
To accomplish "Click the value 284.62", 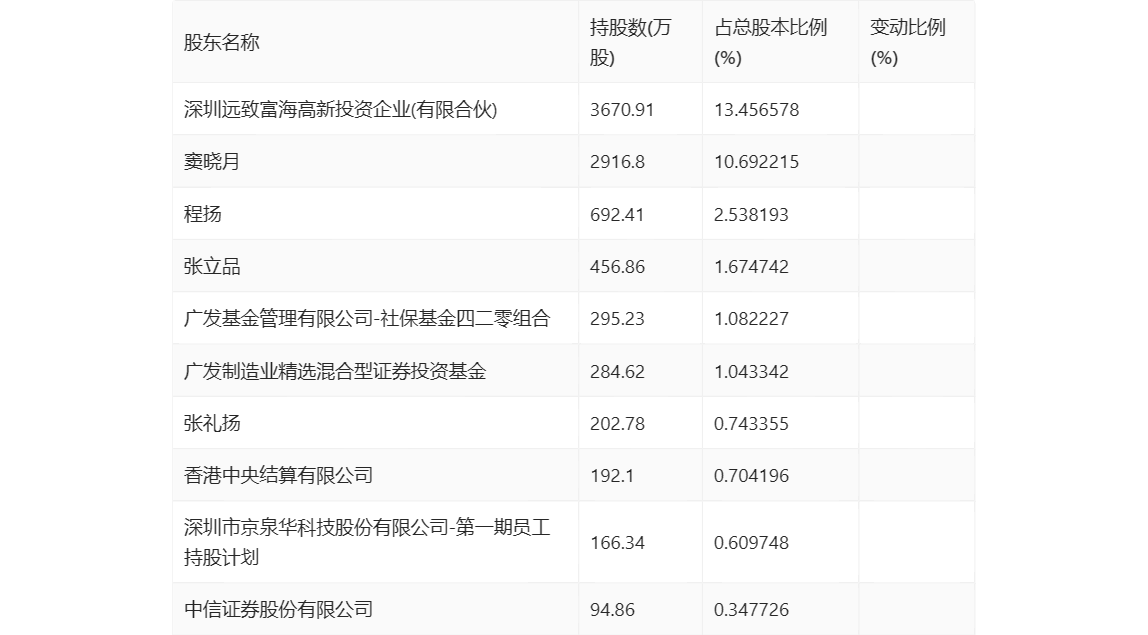I will [x=617, y=371].
